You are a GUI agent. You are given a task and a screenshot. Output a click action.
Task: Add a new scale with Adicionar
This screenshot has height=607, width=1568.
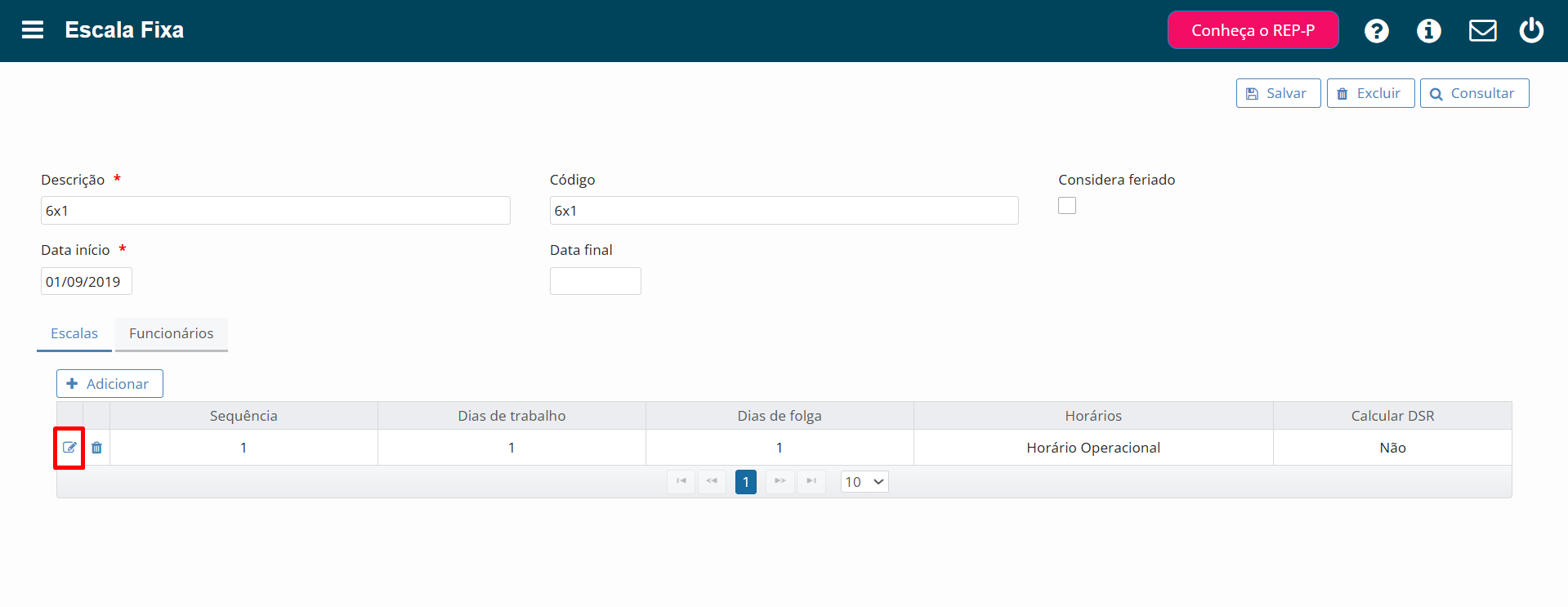[x=109, y=384]
